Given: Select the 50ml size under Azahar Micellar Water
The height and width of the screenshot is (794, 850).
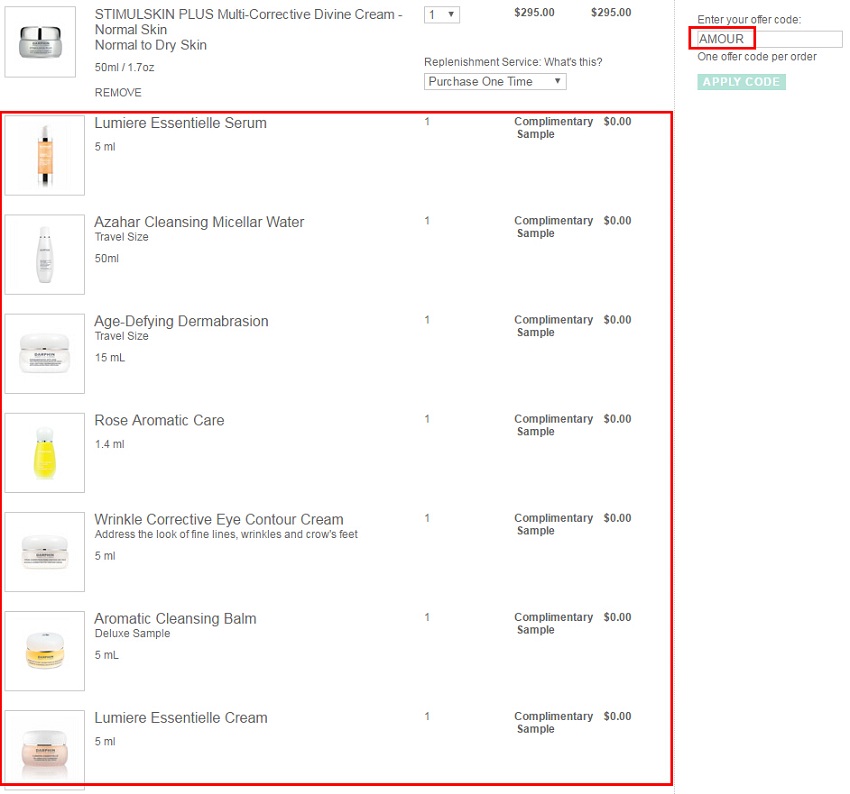Looking at the screenshot, I should point(107,259).
